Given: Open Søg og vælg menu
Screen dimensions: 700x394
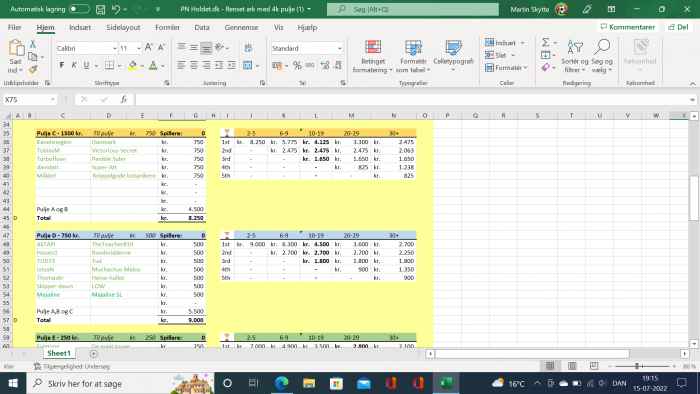Looking at the screenshot, I should point(602,57).
